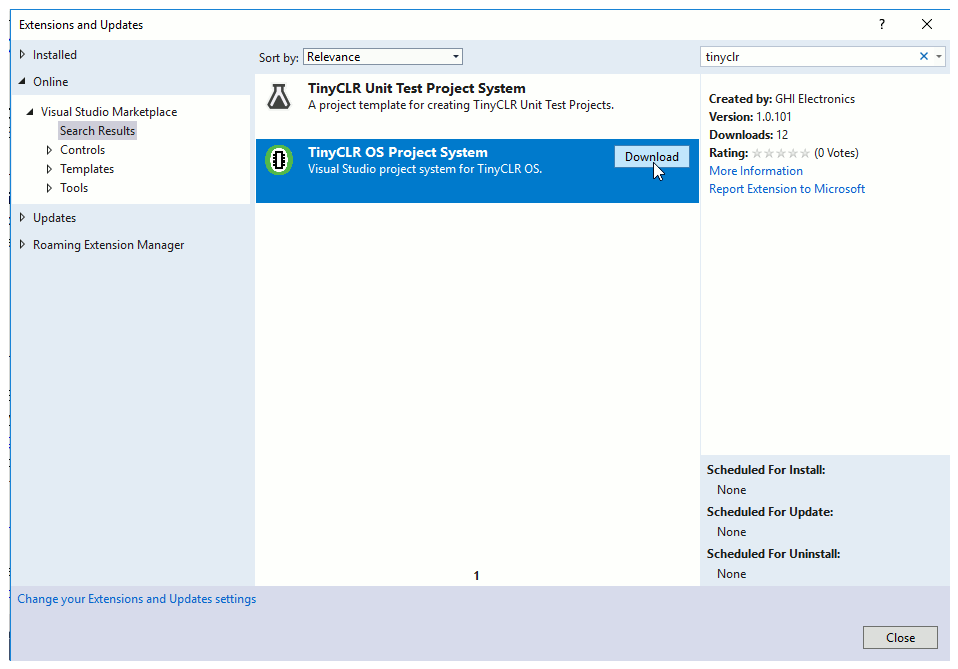Expand the Templates node arrow
This screenshot has height=669, width=958.
tap(49, 169)
